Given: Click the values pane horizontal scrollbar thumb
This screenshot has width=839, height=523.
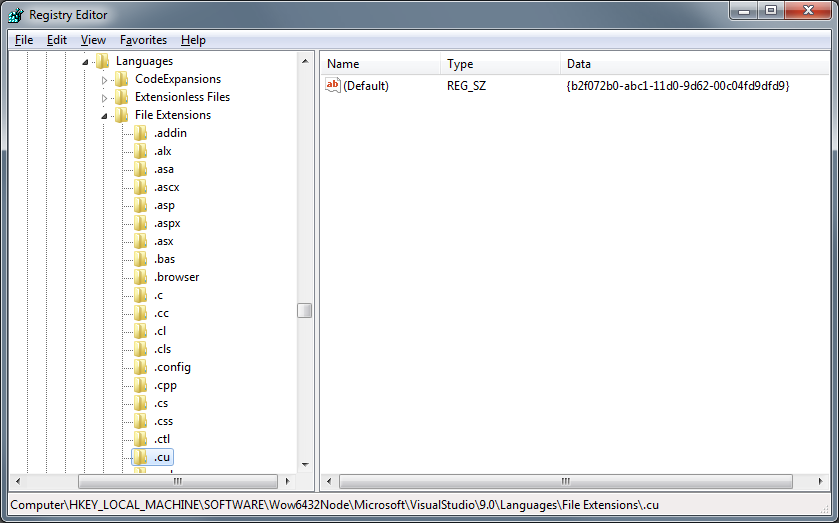Looking at the screenshot, I should click(x=566, y=481).
